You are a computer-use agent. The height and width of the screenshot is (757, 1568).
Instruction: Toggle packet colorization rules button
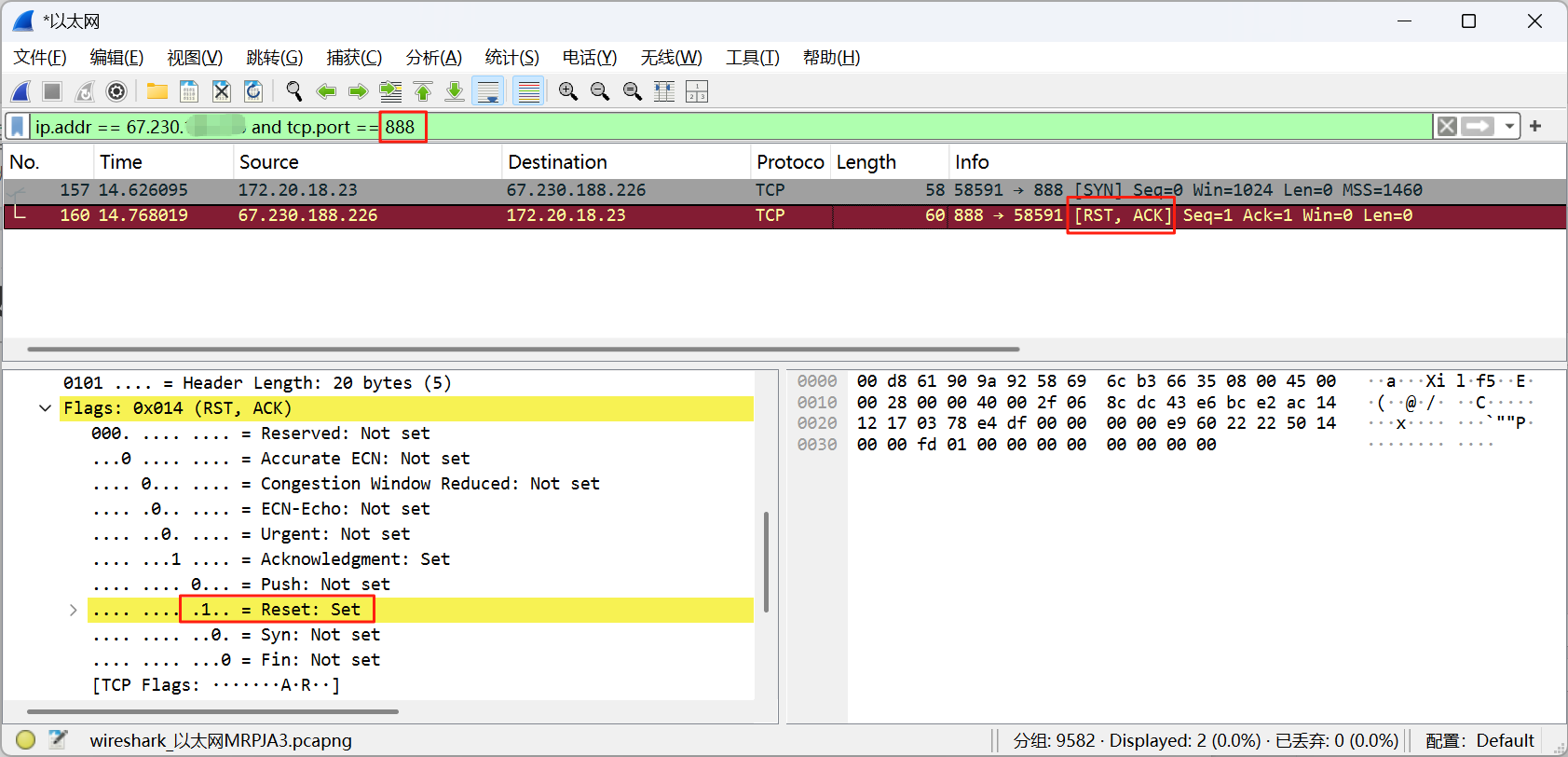click(x=528, y=91)
